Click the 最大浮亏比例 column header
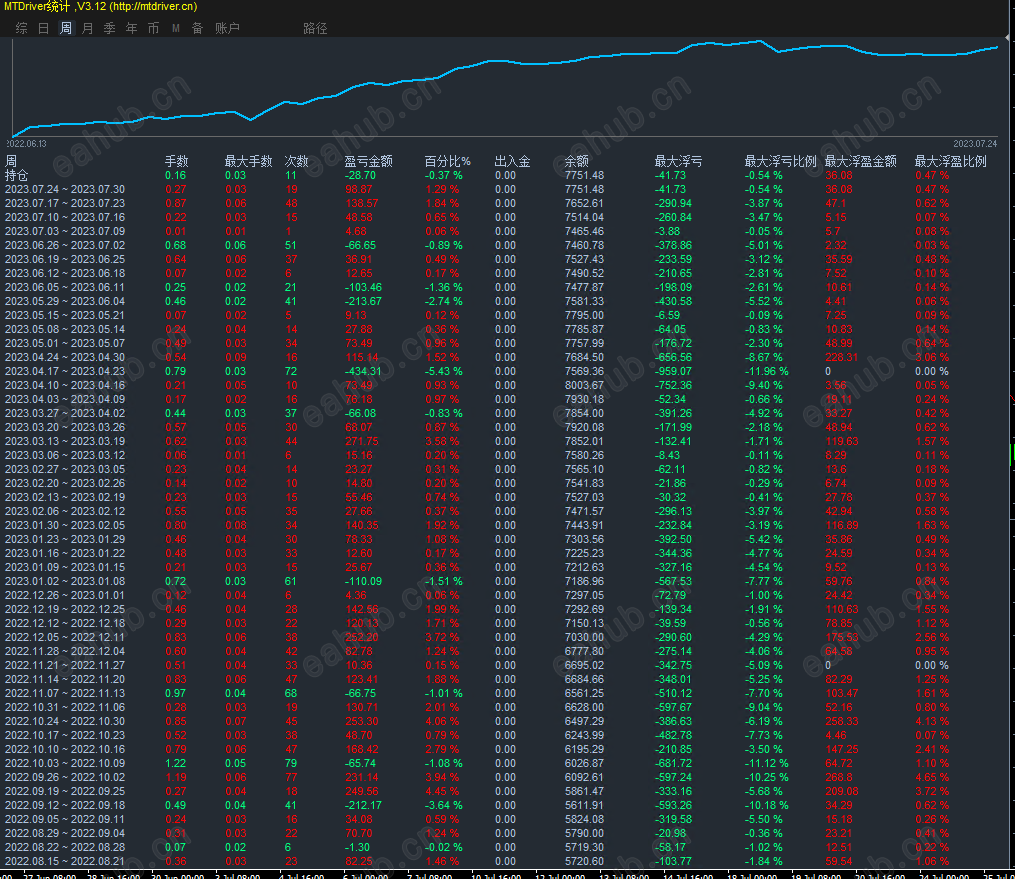The image size is (1015, 879). (x=780, y=161)
